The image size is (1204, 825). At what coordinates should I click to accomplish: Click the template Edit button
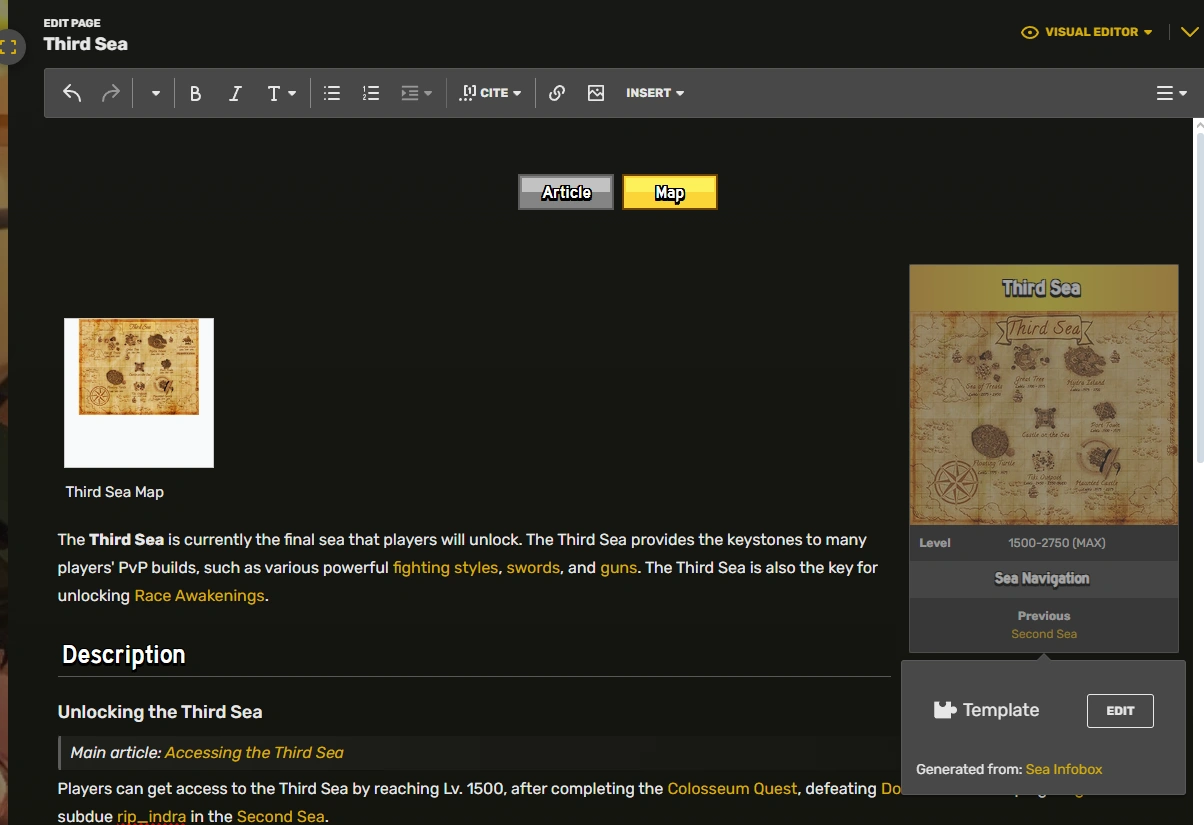(x=1120, y=711)
